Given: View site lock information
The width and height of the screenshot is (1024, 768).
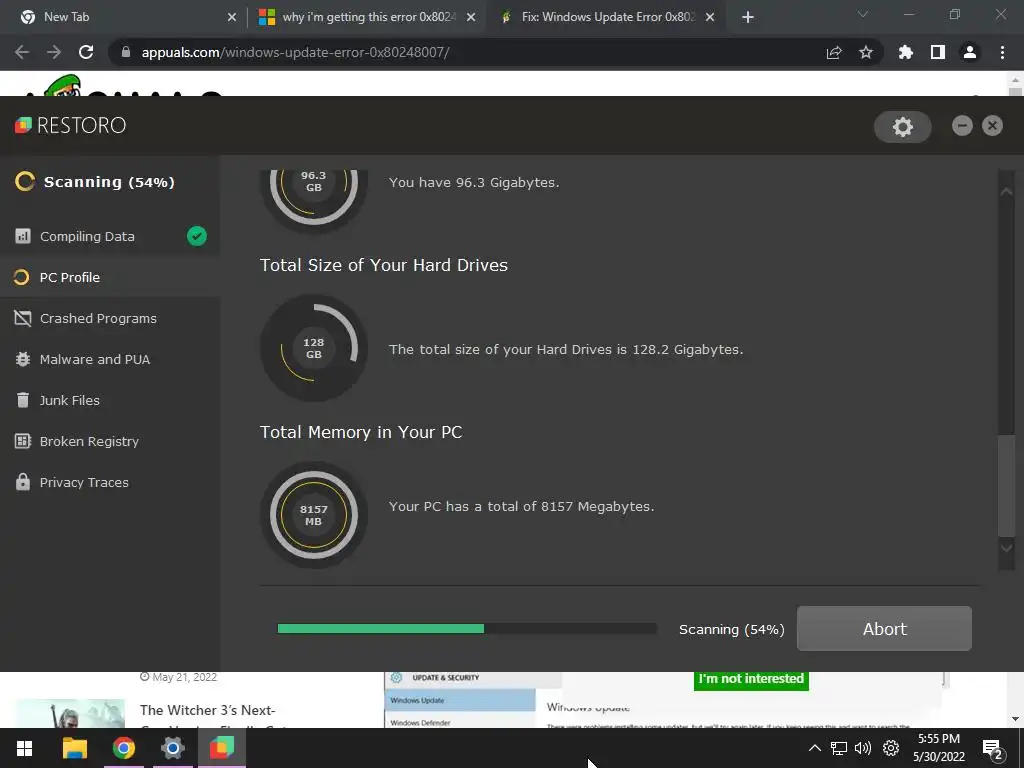Looking at the screenshot, I should [126, 52].
